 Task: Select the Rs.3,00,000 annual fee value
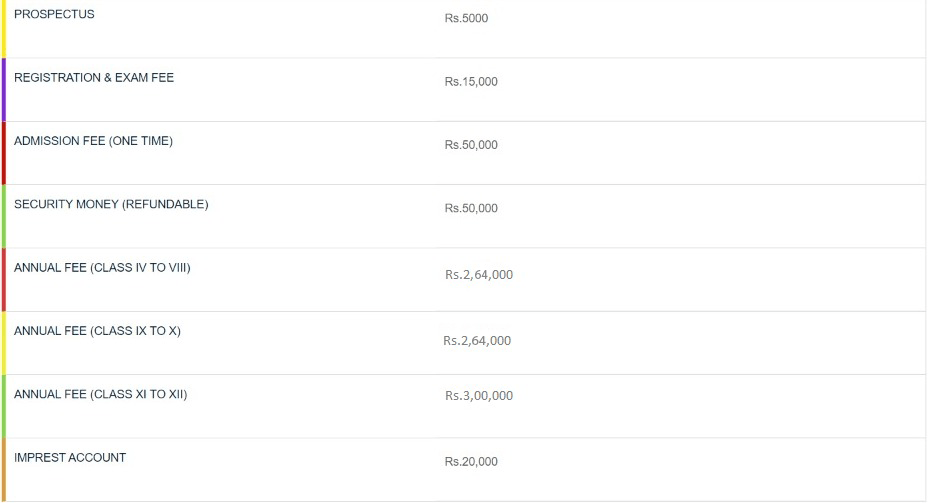point(479,395)
